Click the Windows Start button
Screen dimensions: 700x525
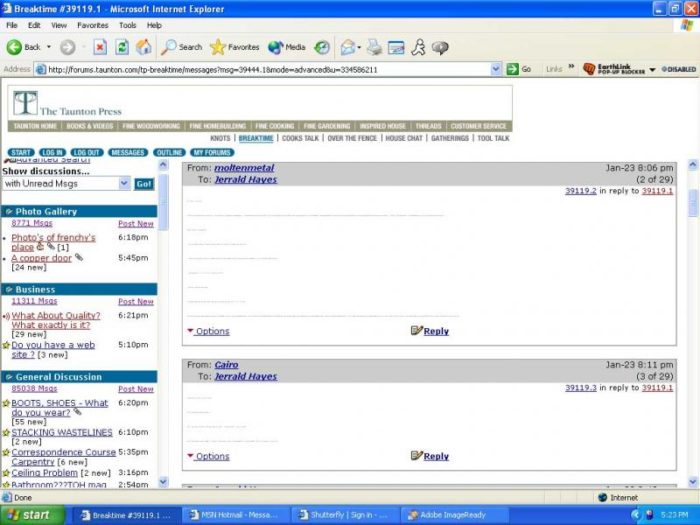coord(32,515)
